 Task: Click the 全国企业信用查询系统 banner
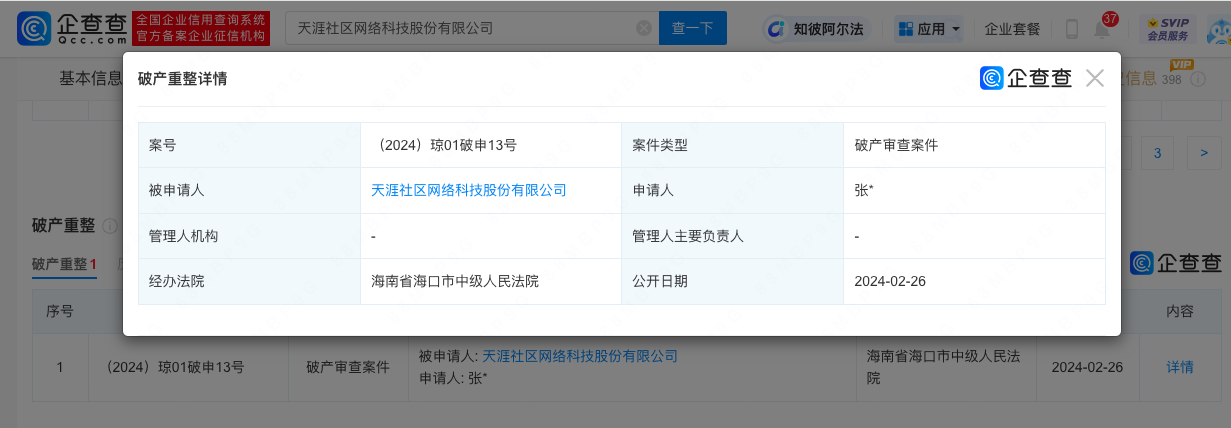[x=200, y=29]
